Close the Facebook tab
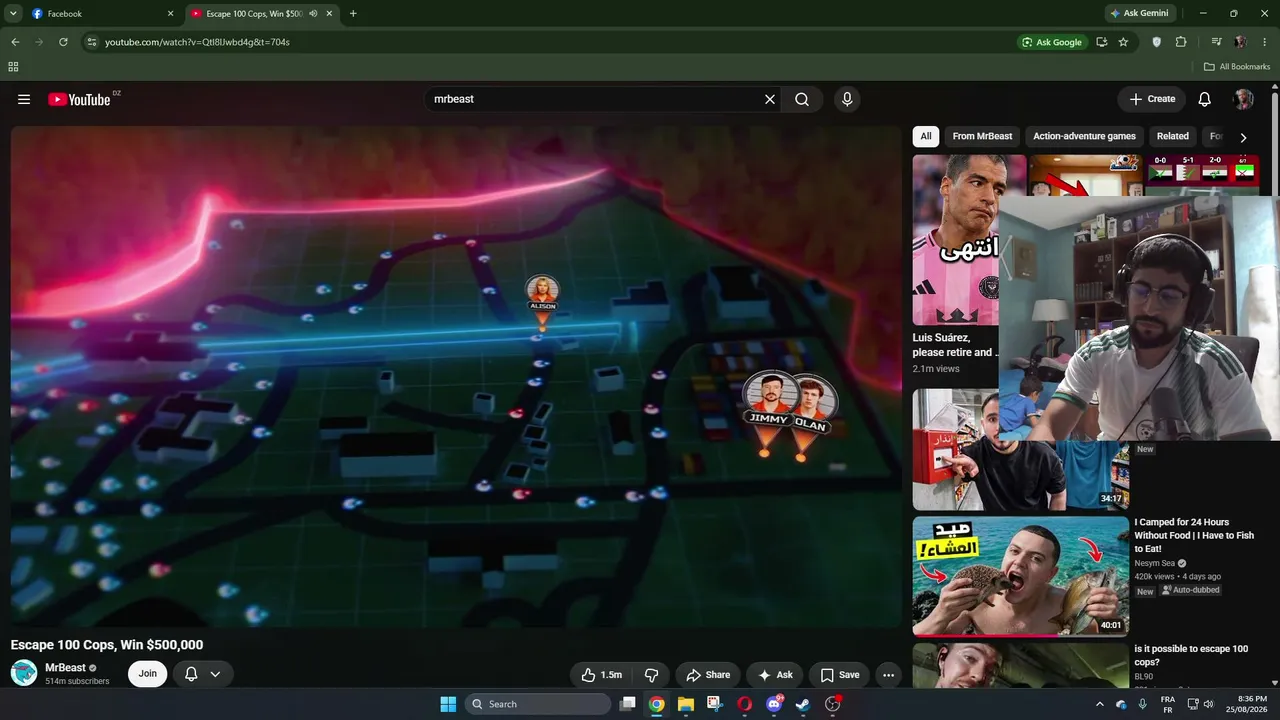The width and height of the screenshot is (1280, 720). click(x=170, y=14)
